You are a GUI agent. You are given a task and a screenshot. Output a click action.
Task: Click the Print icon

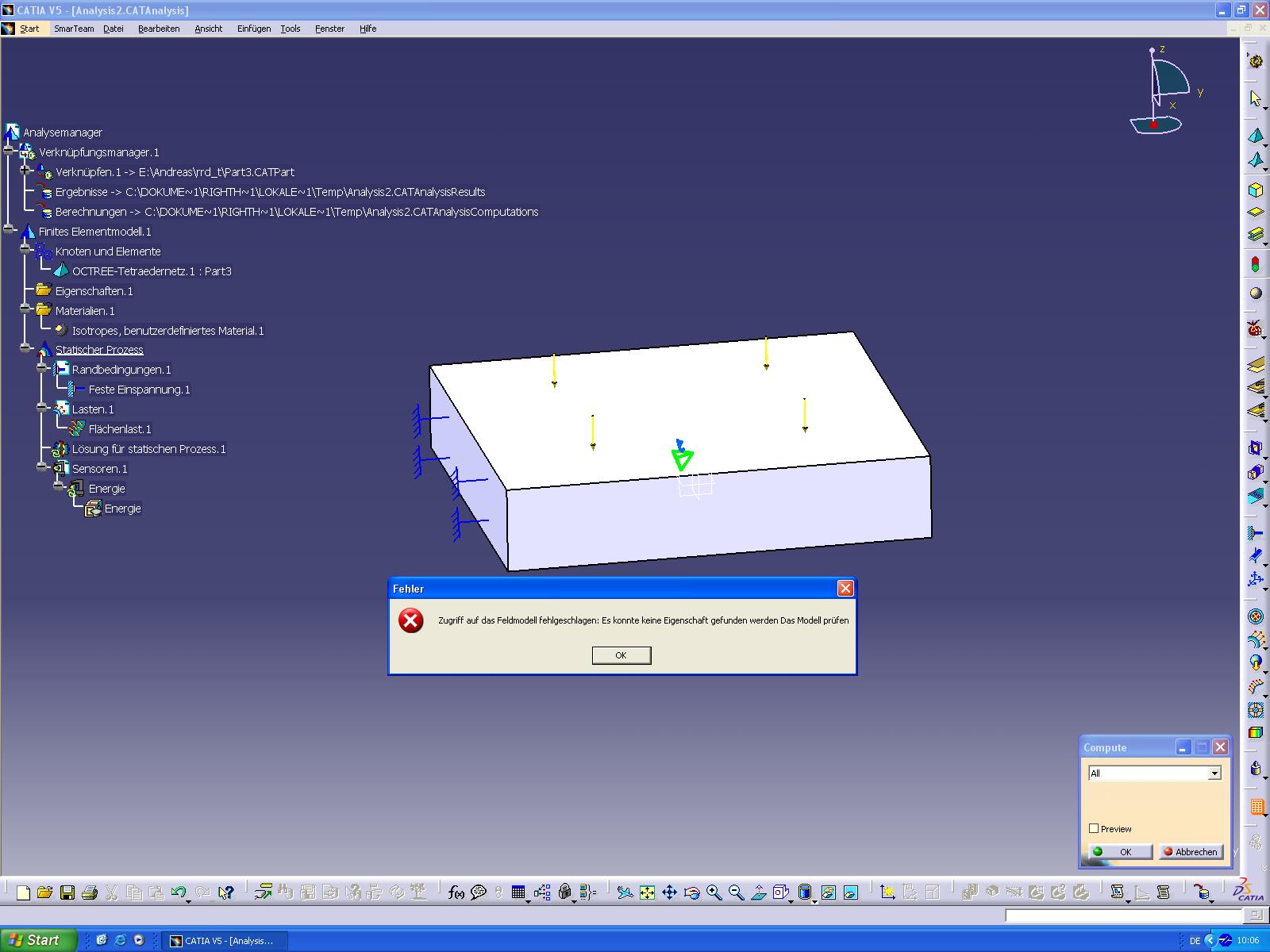90,892
